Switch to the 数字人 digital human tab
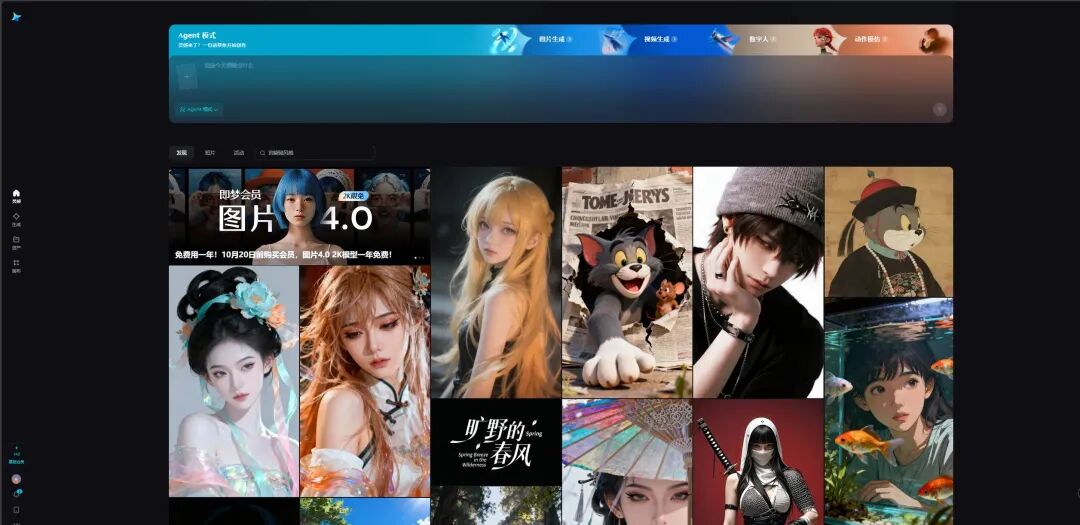This screenshot has width=1080, height=525. click(759, 40)
